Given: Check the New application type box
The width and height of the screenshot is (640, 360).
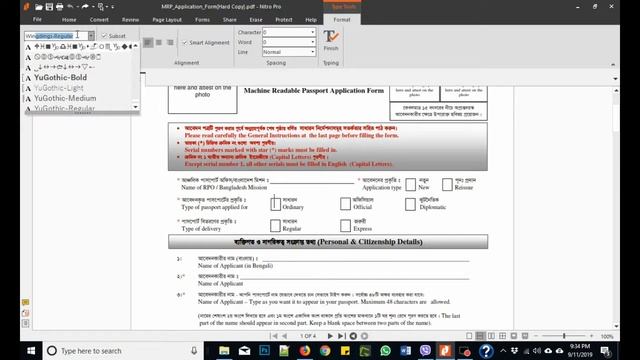Looking at the screenshot, I should [411, 184].
